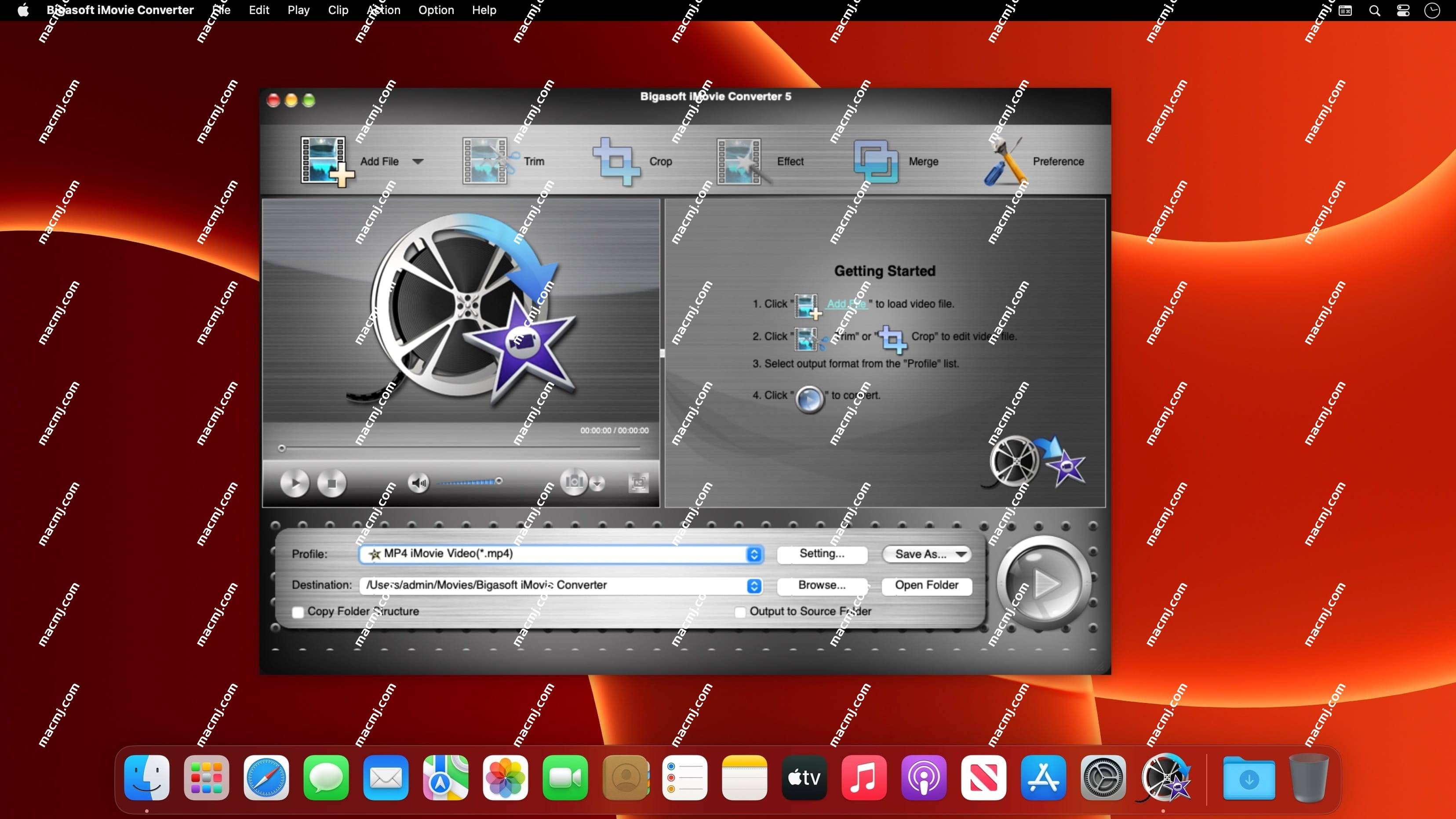Image resolution: width=1456 pixels, height=819 pixels.
Task: Open System Settings from the Dock
Action: pos(1103,778)
